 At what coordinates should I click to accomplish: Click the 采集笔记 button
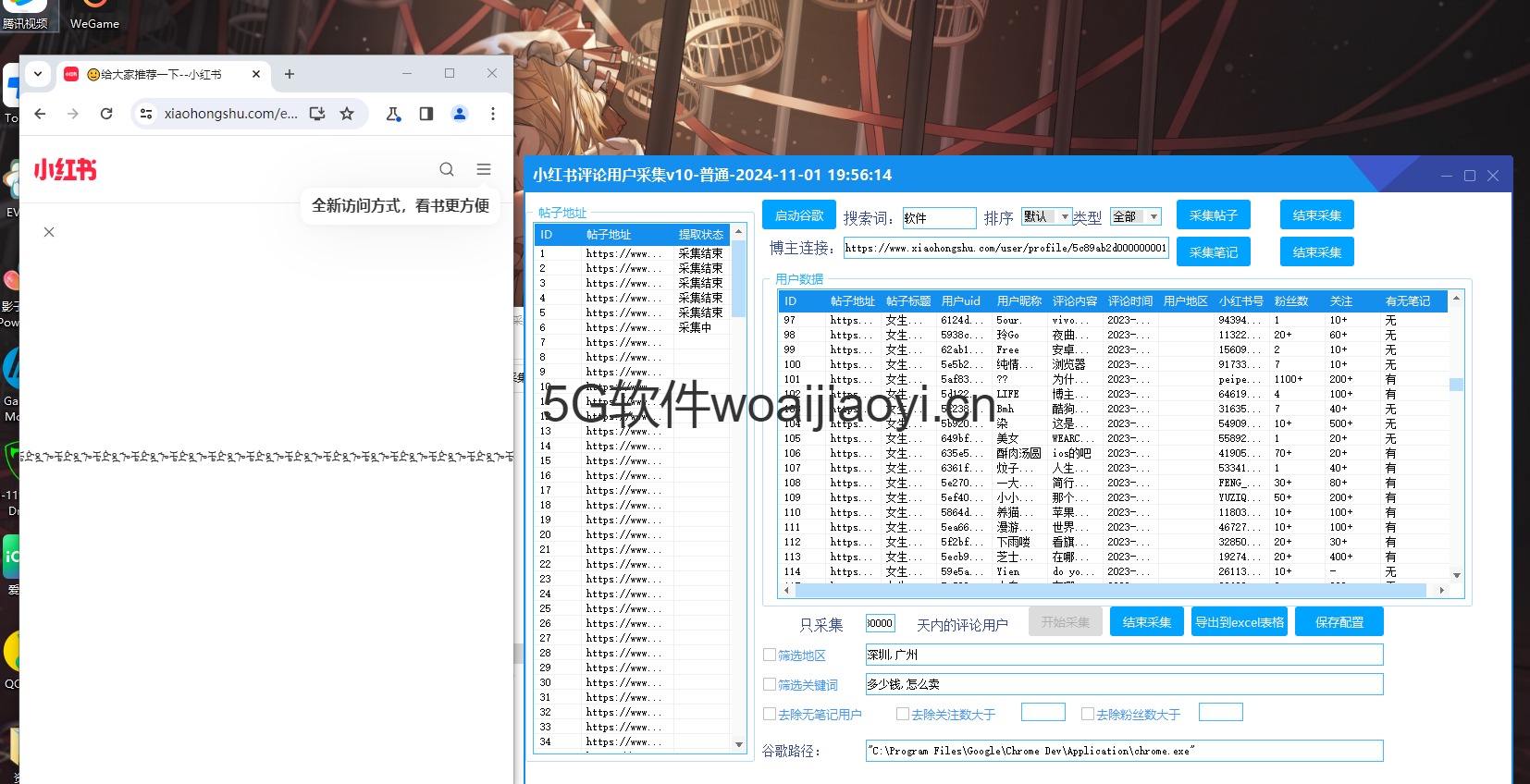click(1214, 251)
